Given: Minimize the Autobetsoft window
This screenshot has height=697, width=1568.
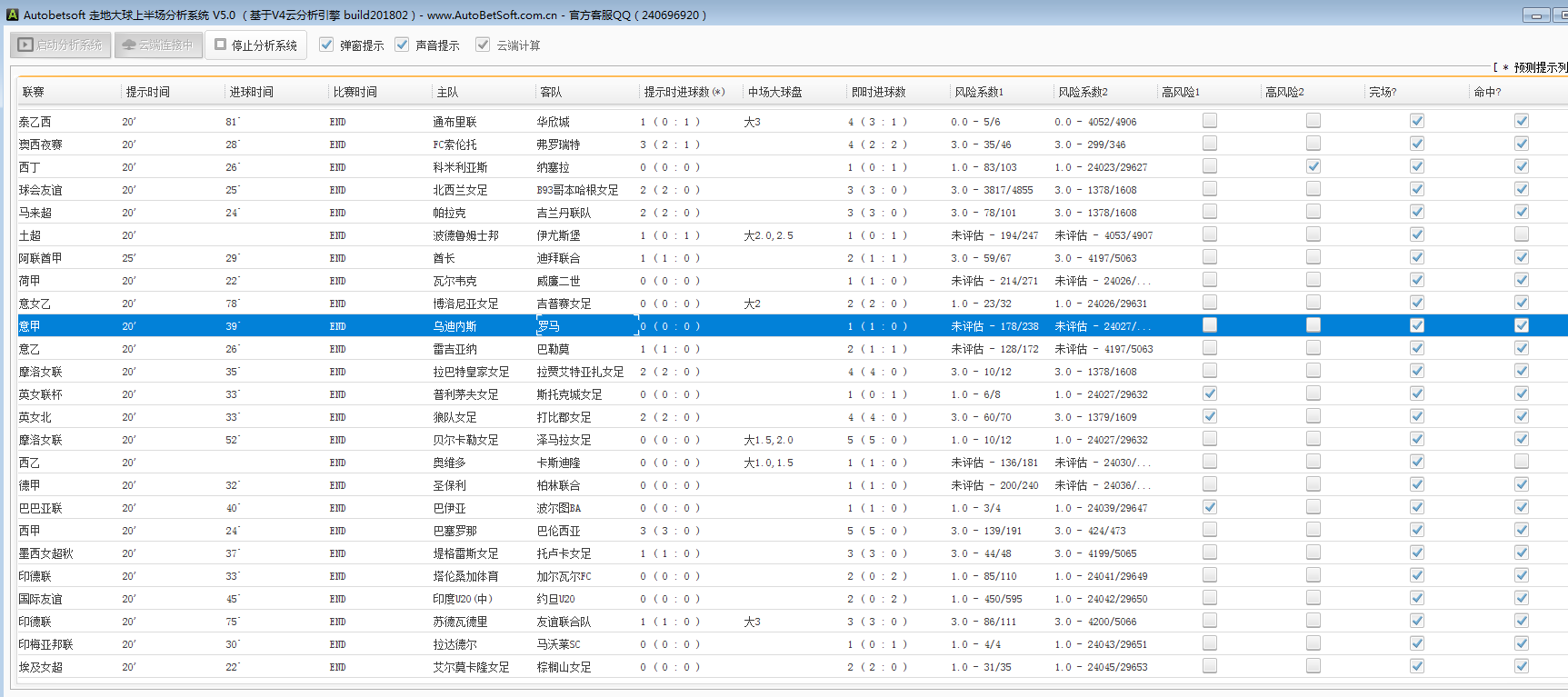Looking at the screenshot, I should (1536, 15).
